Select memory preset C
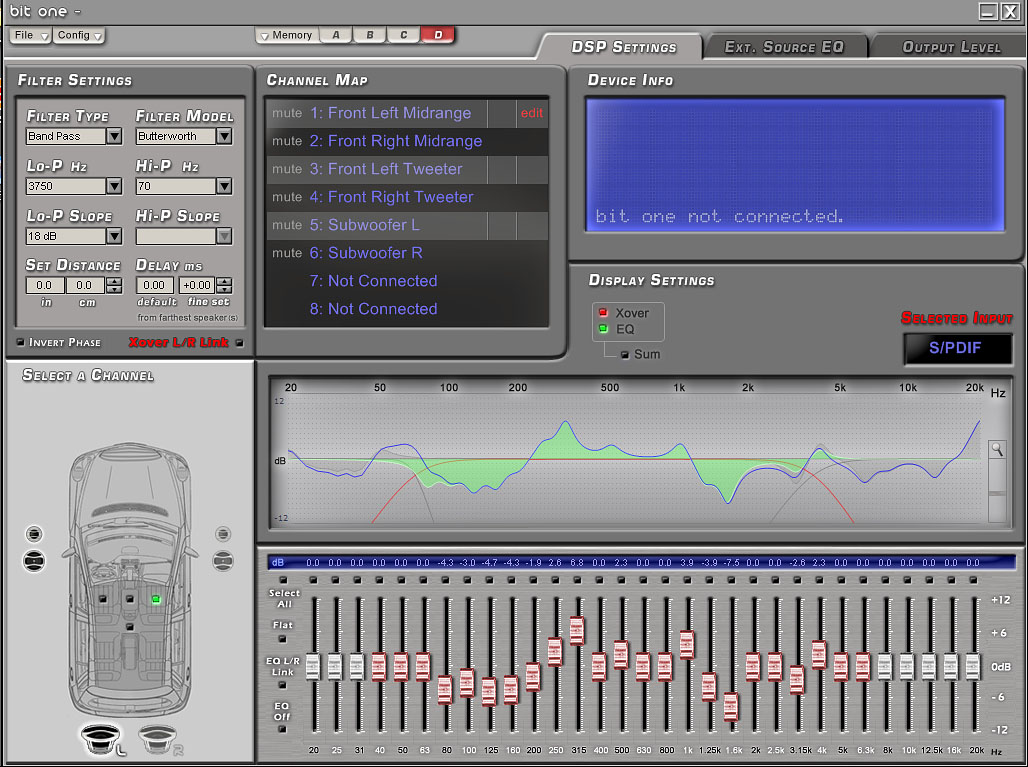1028x767 pixels. 404,35
